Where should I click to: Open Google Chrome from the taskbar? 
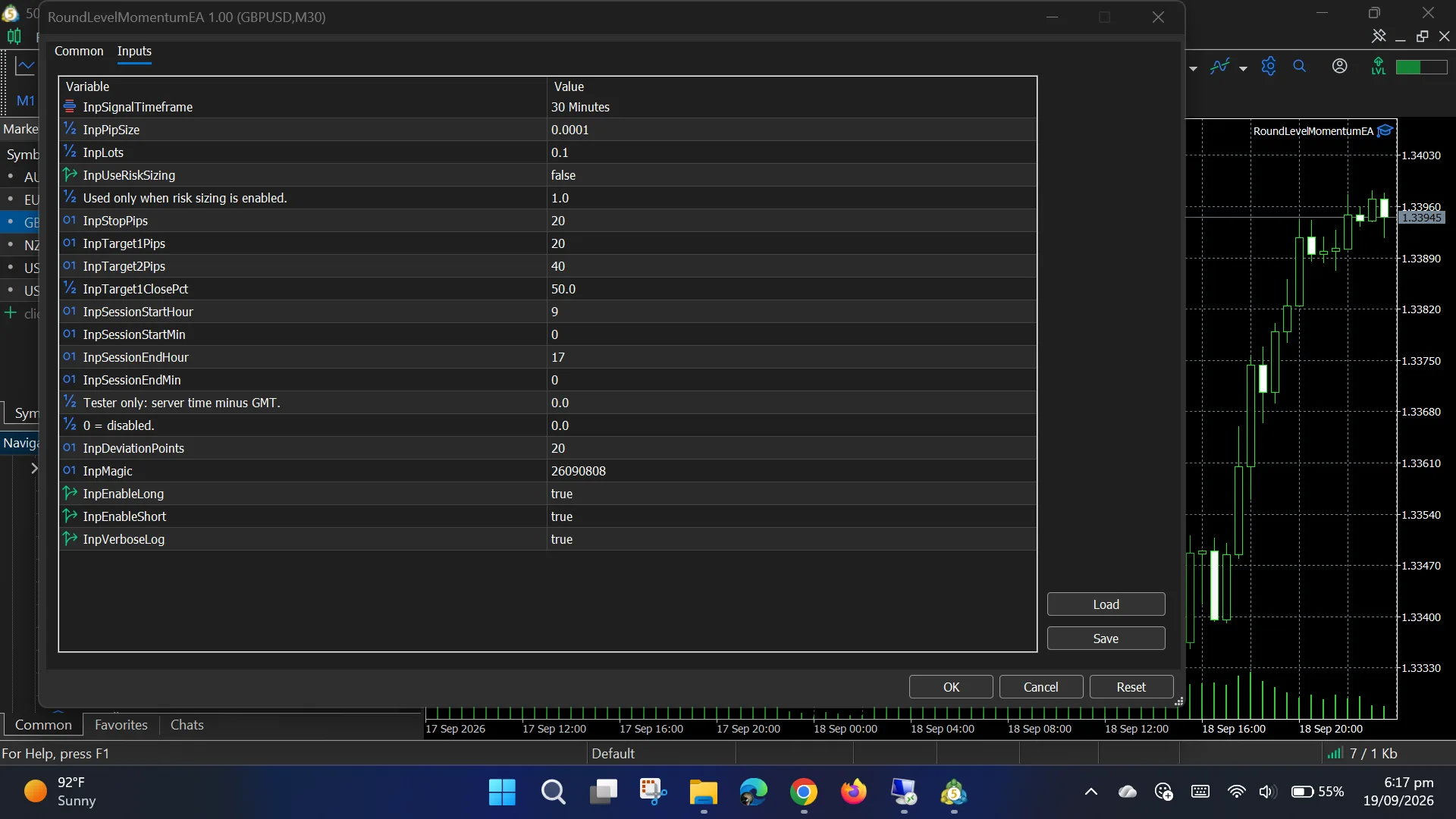pos(804,792)
